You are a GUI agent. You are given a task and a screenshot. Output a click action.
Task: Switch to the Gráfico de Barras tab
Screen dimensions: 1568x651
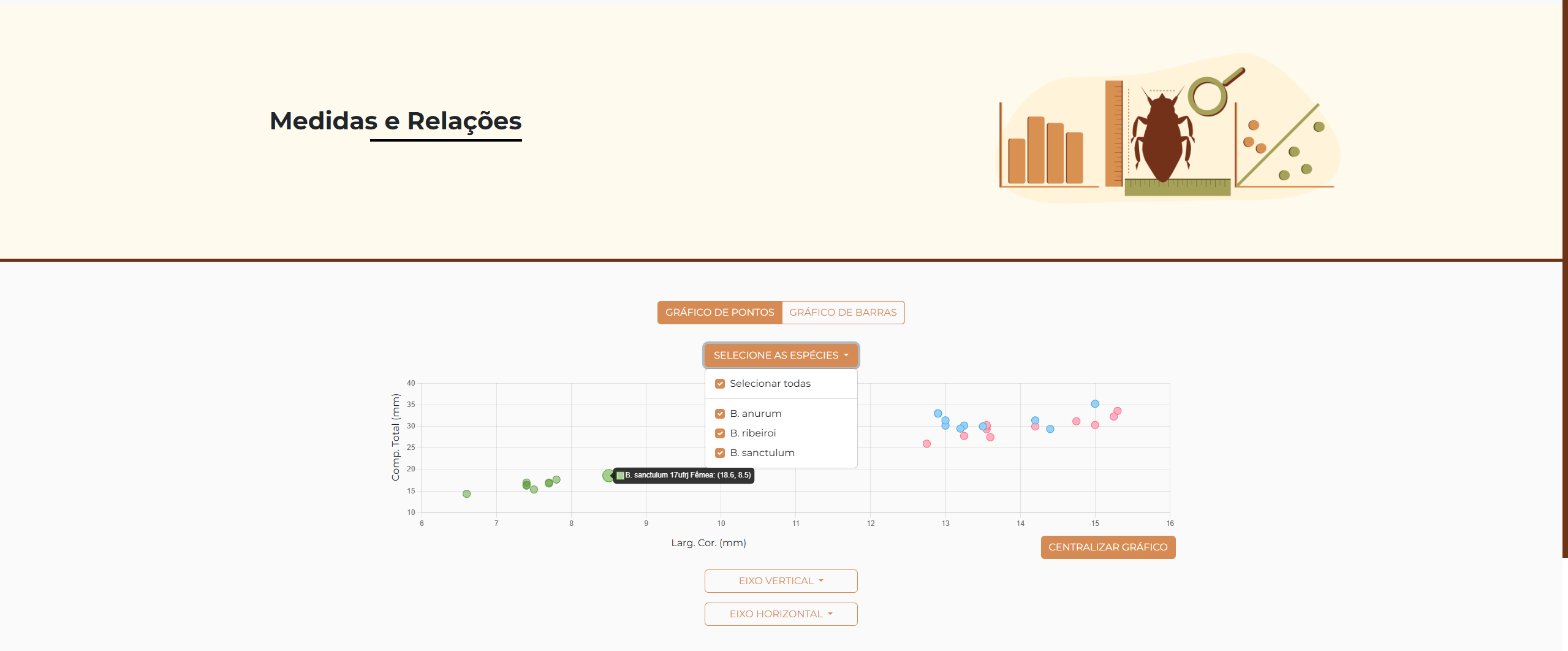click(843, 313)
